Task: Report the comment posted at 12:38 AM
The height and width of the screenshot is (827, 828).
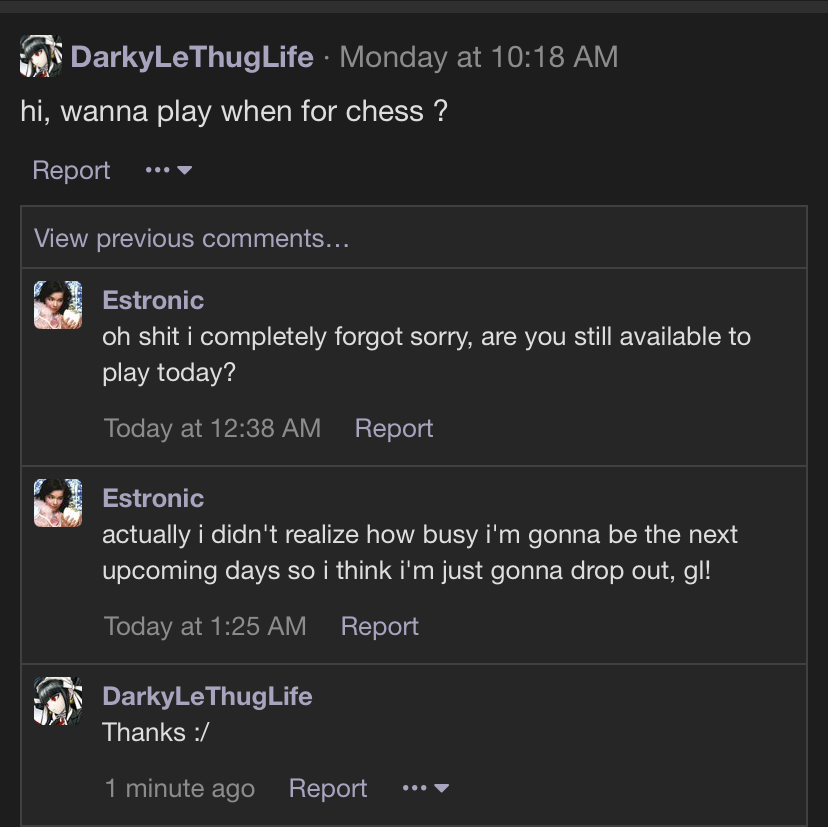Action: coord(394,428)
